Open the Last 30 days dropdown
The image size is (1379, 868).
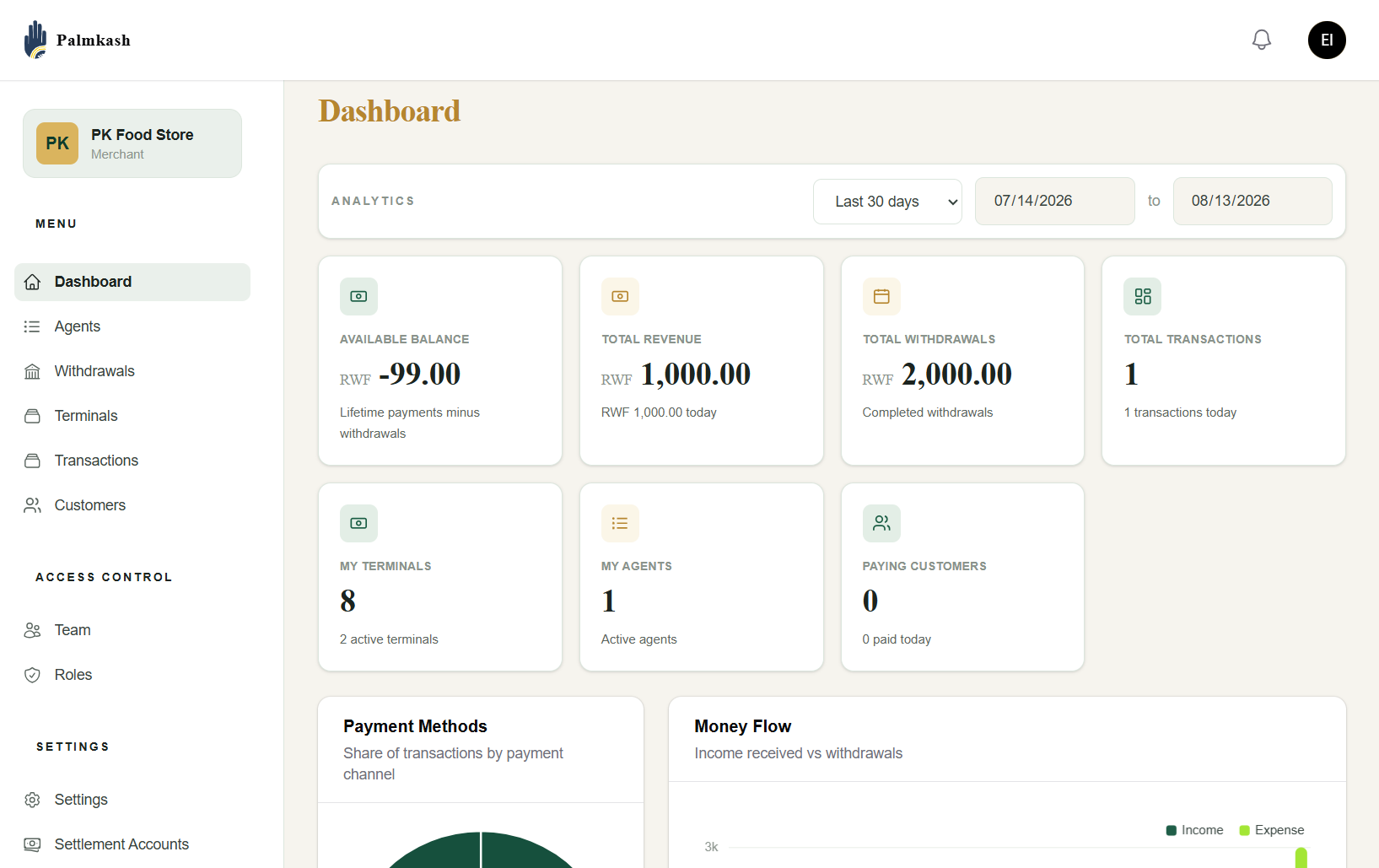887,202
